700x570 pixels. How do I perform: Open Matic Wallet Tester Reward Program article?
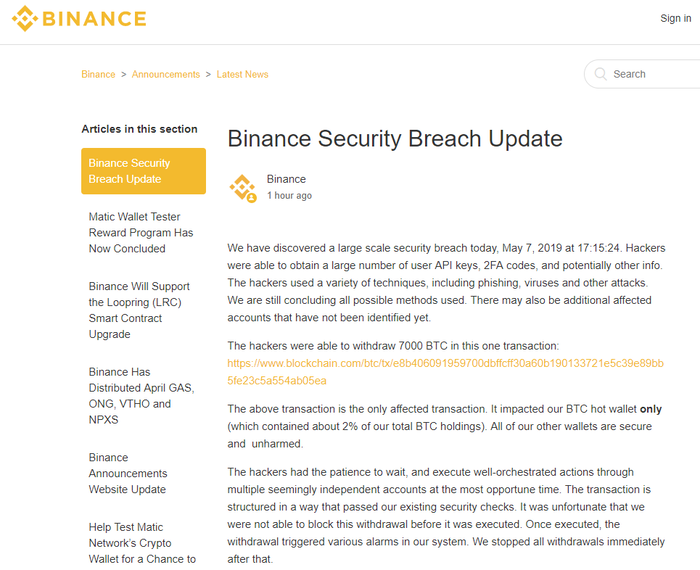pyautogui.click(x=141, y=233)
